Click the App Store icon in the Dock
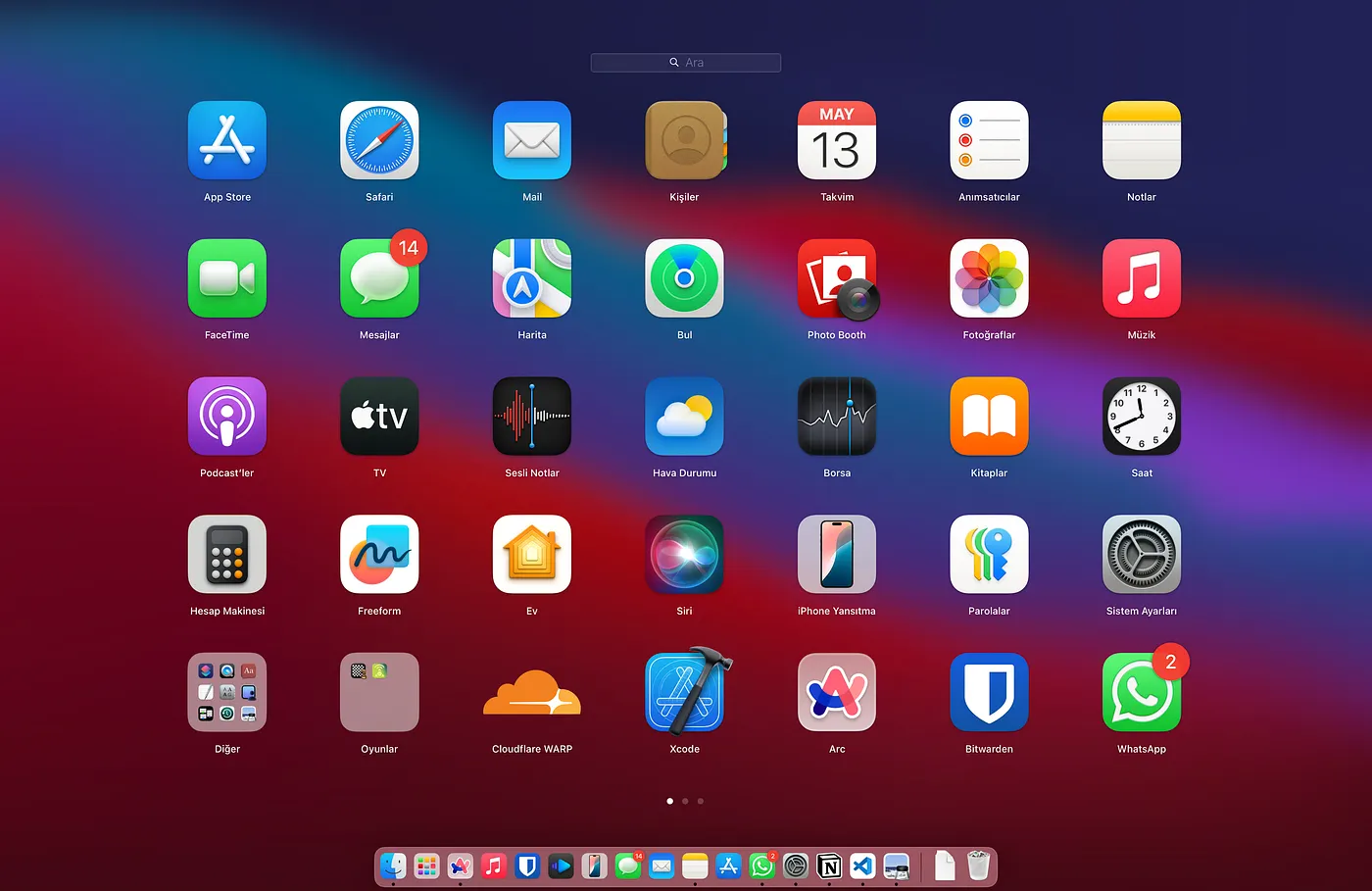The height and width of the screenshot is (891, 1372). pyautogui.click(x=728, y=866)
